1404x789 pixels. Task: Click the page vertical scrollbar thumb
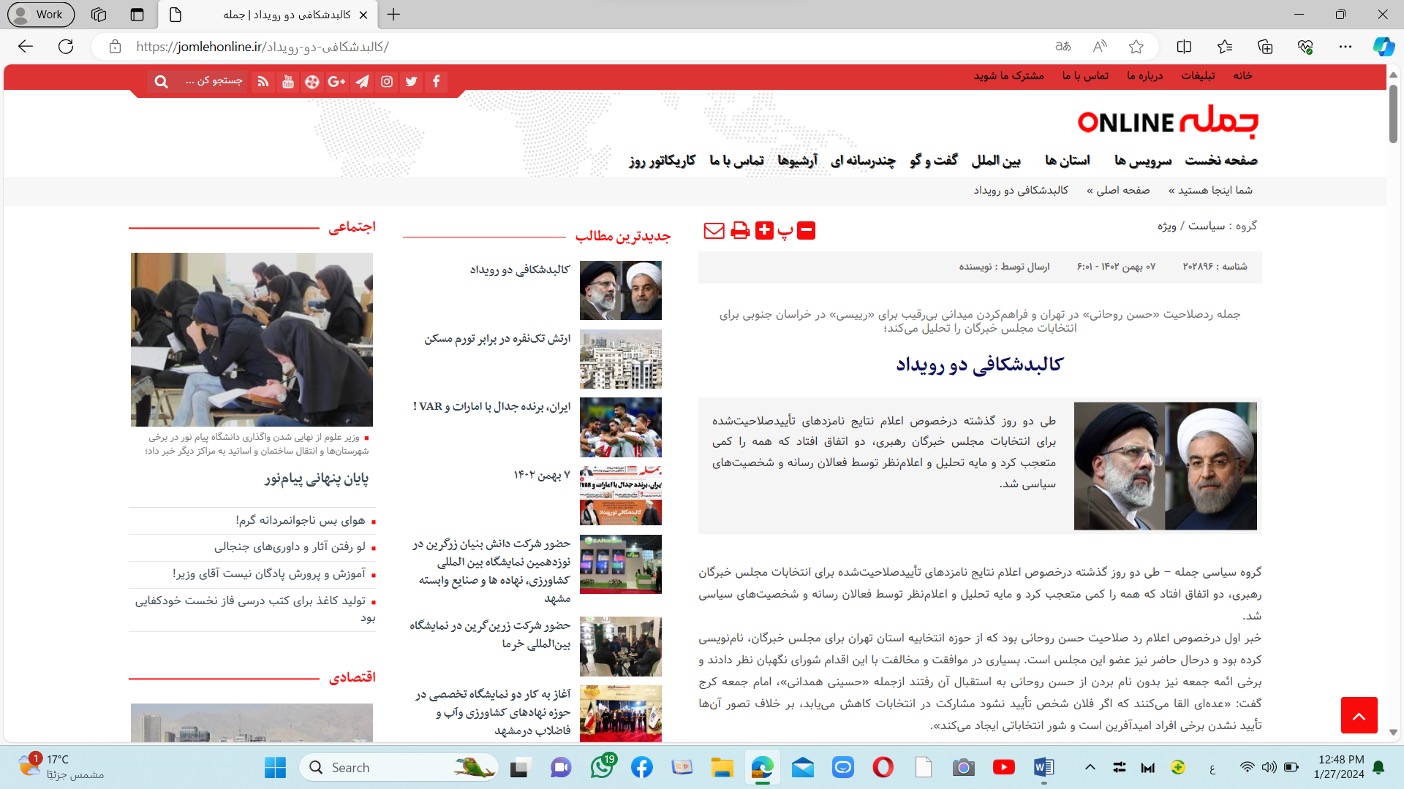coord(1393,113)
